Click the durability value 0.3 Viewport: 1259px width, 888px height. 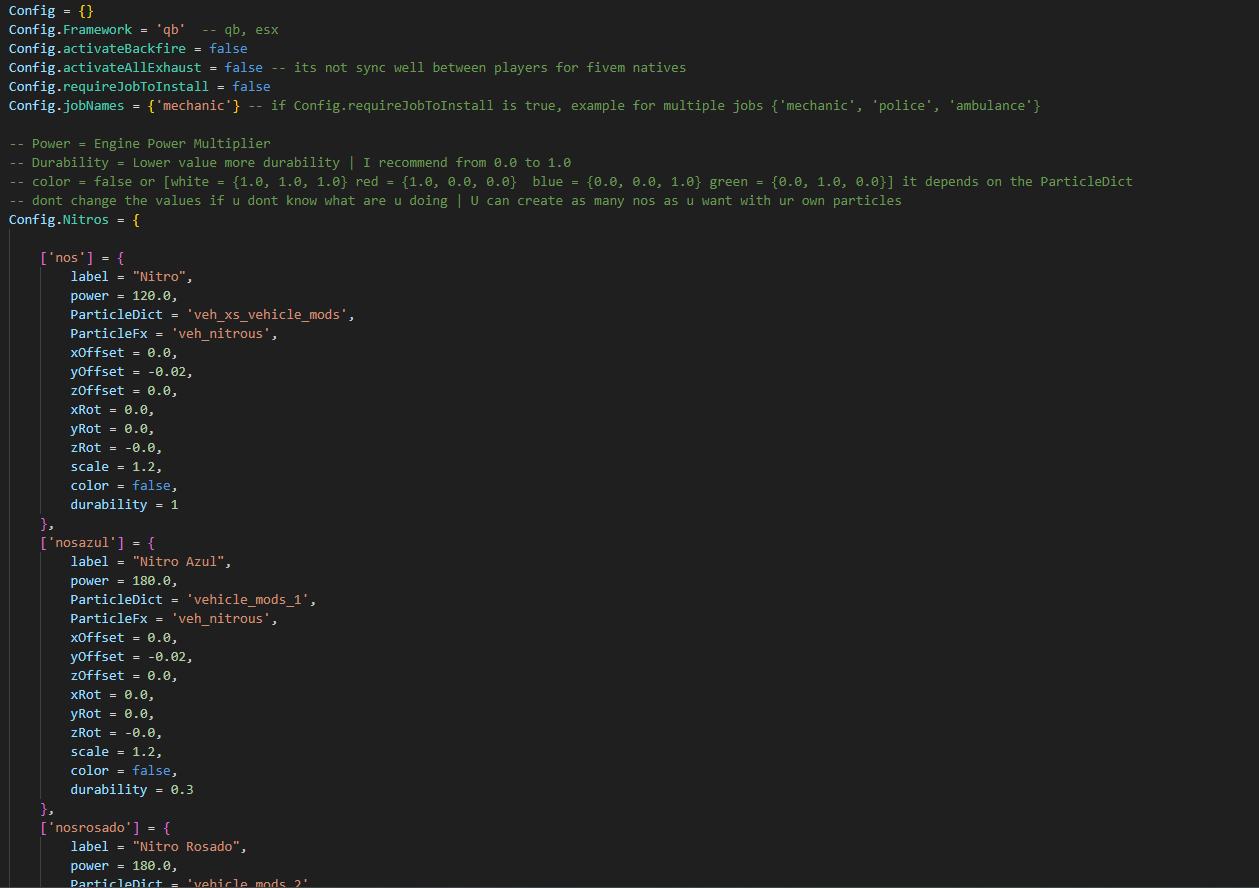pos(182,790)
